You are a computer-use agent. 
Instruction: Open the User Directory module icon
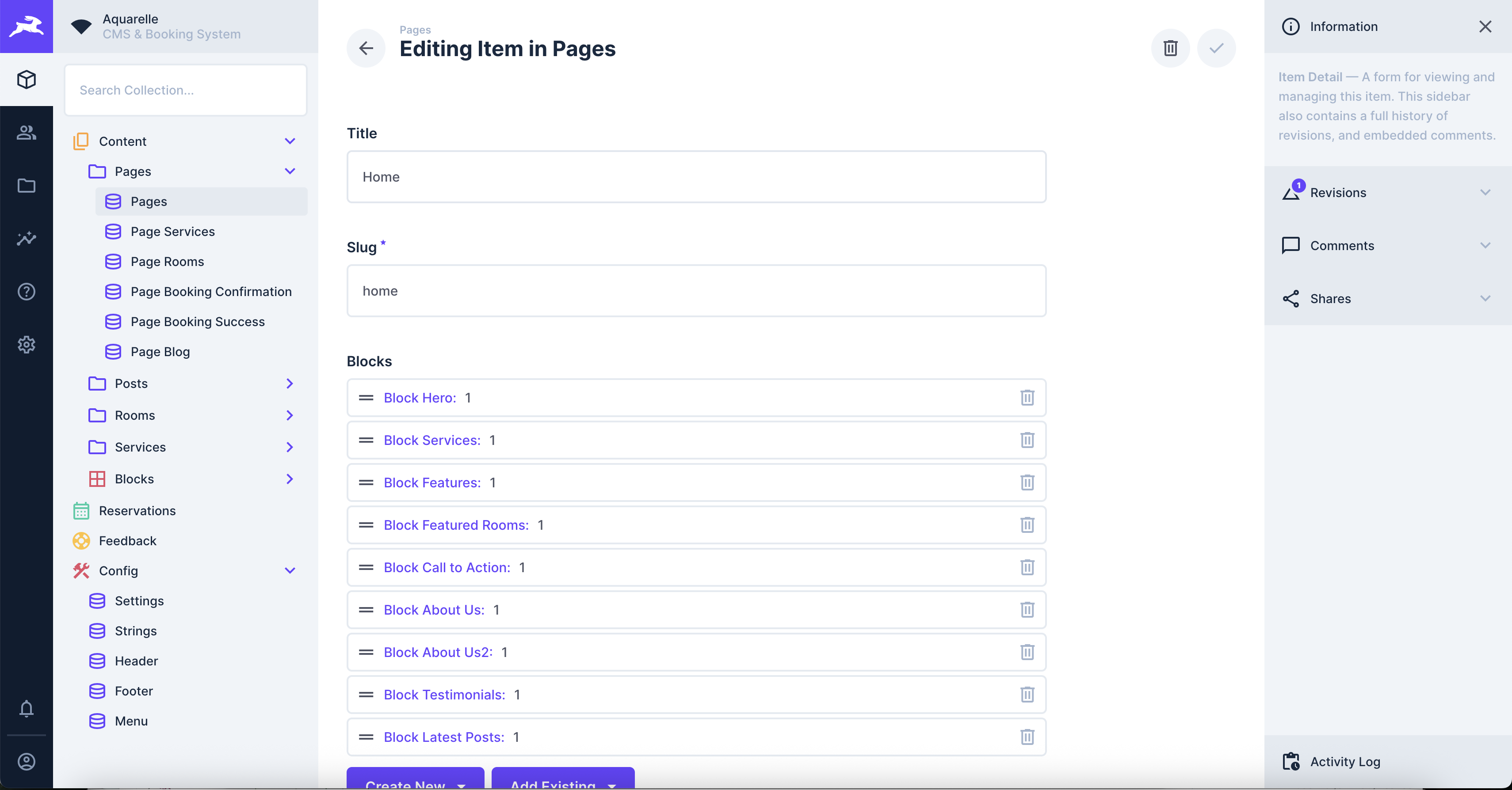[27, 133]
